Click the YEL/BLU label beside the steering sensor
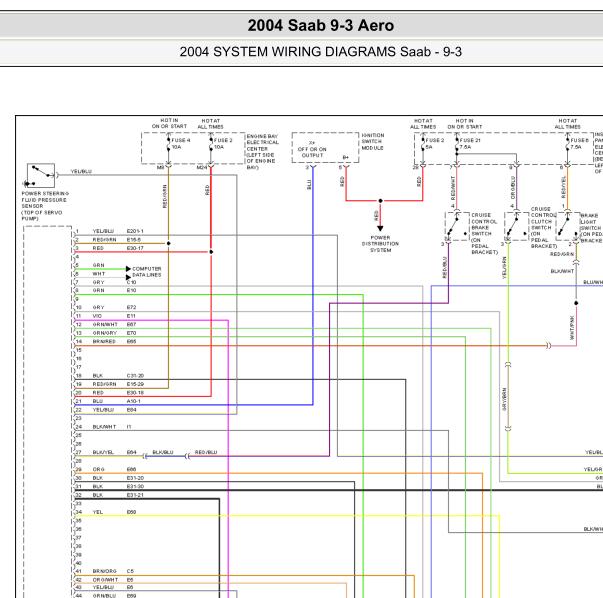Viewport: 603px width, 598px height. (x=81, y=172)
